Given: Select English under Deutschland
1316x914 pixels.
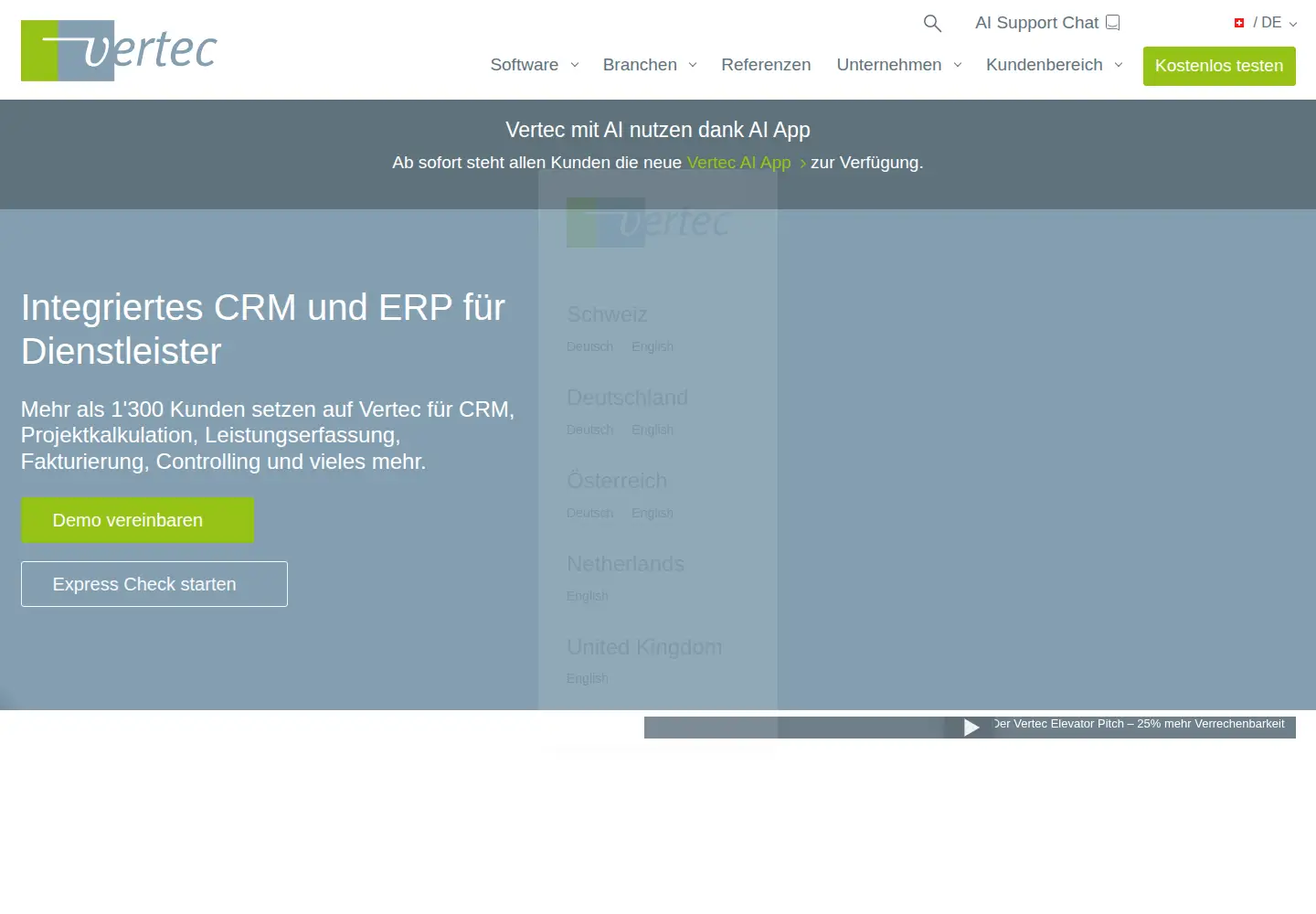Looking at the screenshot, I should point(653,430).
